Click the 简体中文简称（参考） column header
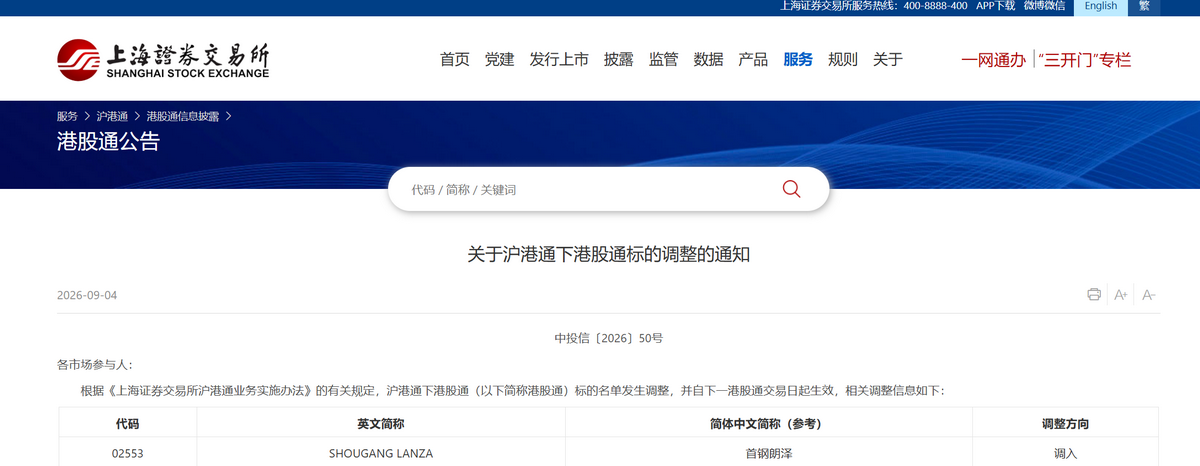This screenshot has width=1200, height=466. coord(769,424)
